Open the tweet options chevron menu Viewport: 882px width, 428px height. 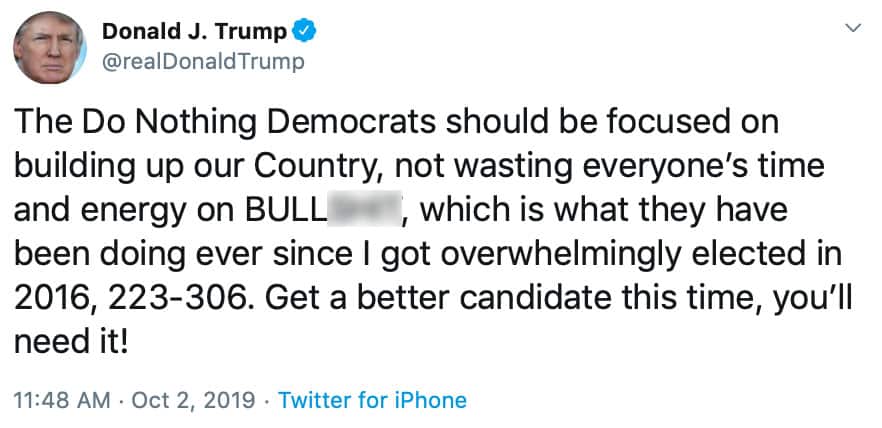pos(853,29)
